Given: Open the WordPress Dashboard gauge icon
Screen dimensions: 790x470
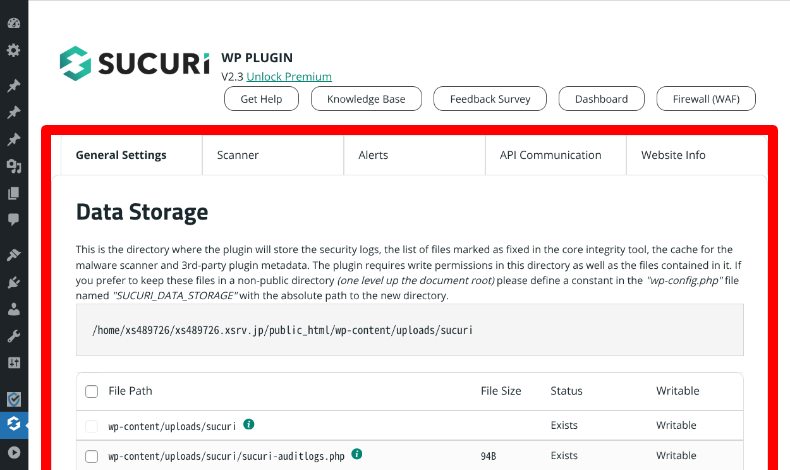Looking at the screenshot, I should [x=14, y=23].
